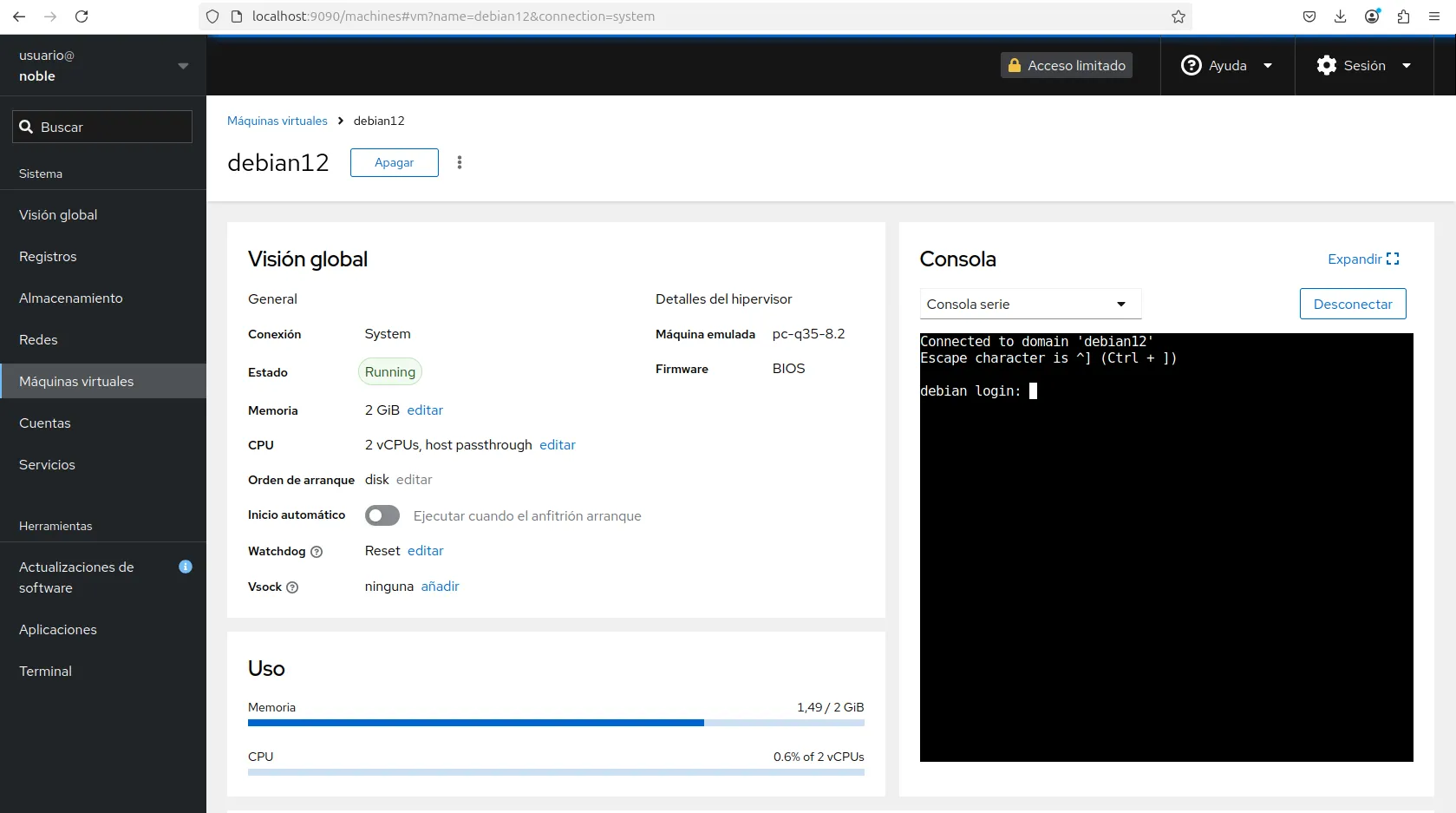Click the software updates info badge
This screenshot has width=1456, height=813.
click(x=186, y=567)
